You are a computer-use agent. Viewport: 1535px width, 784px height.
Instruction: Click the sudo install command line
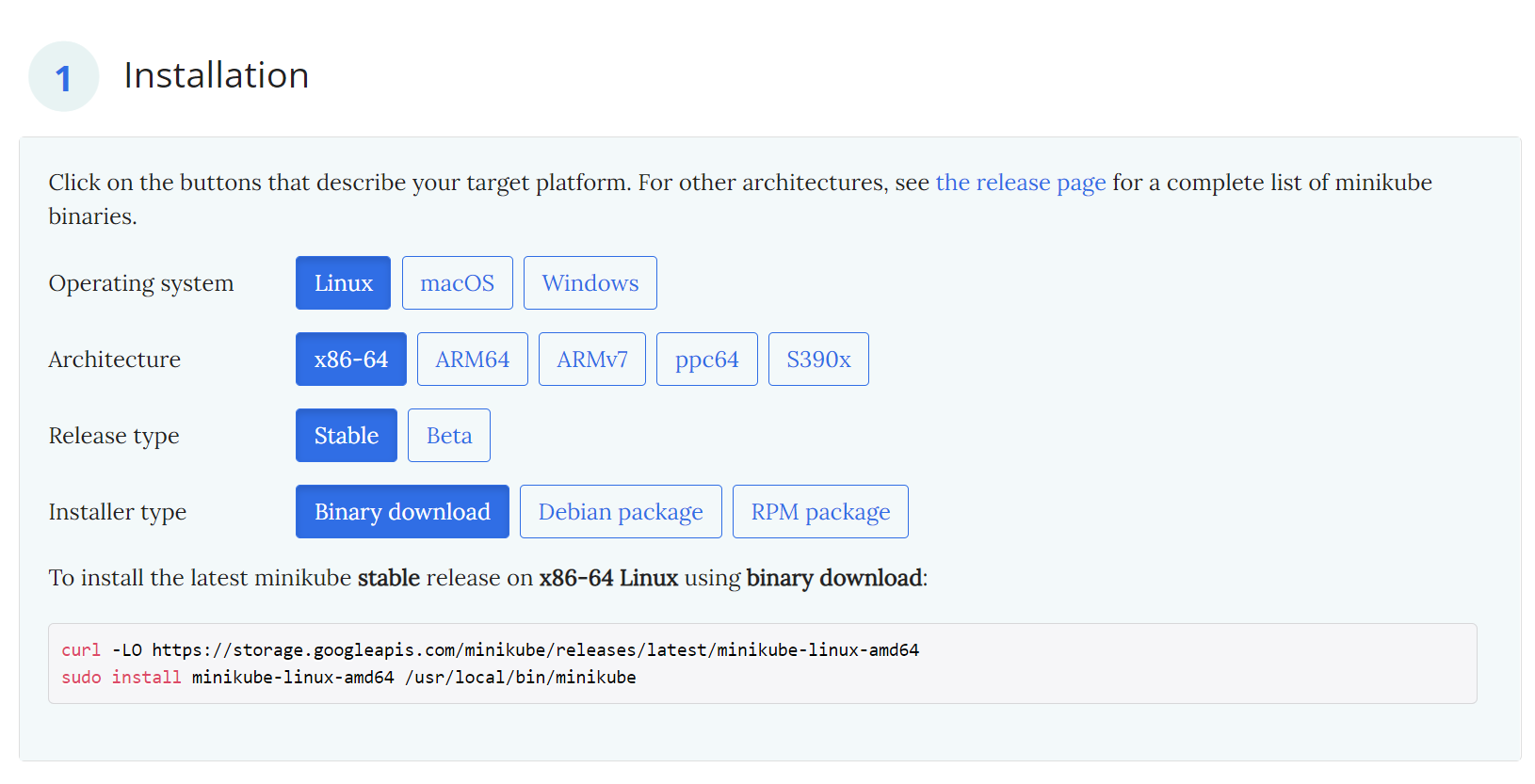coord(348,677)
